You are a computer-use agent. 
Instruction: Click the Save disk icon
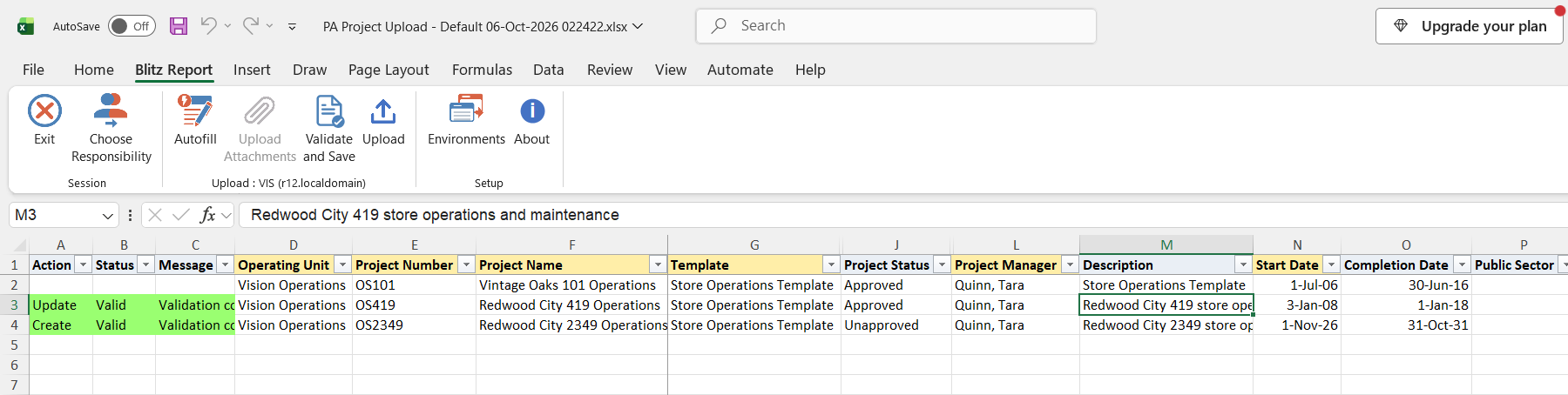[179, 26]
